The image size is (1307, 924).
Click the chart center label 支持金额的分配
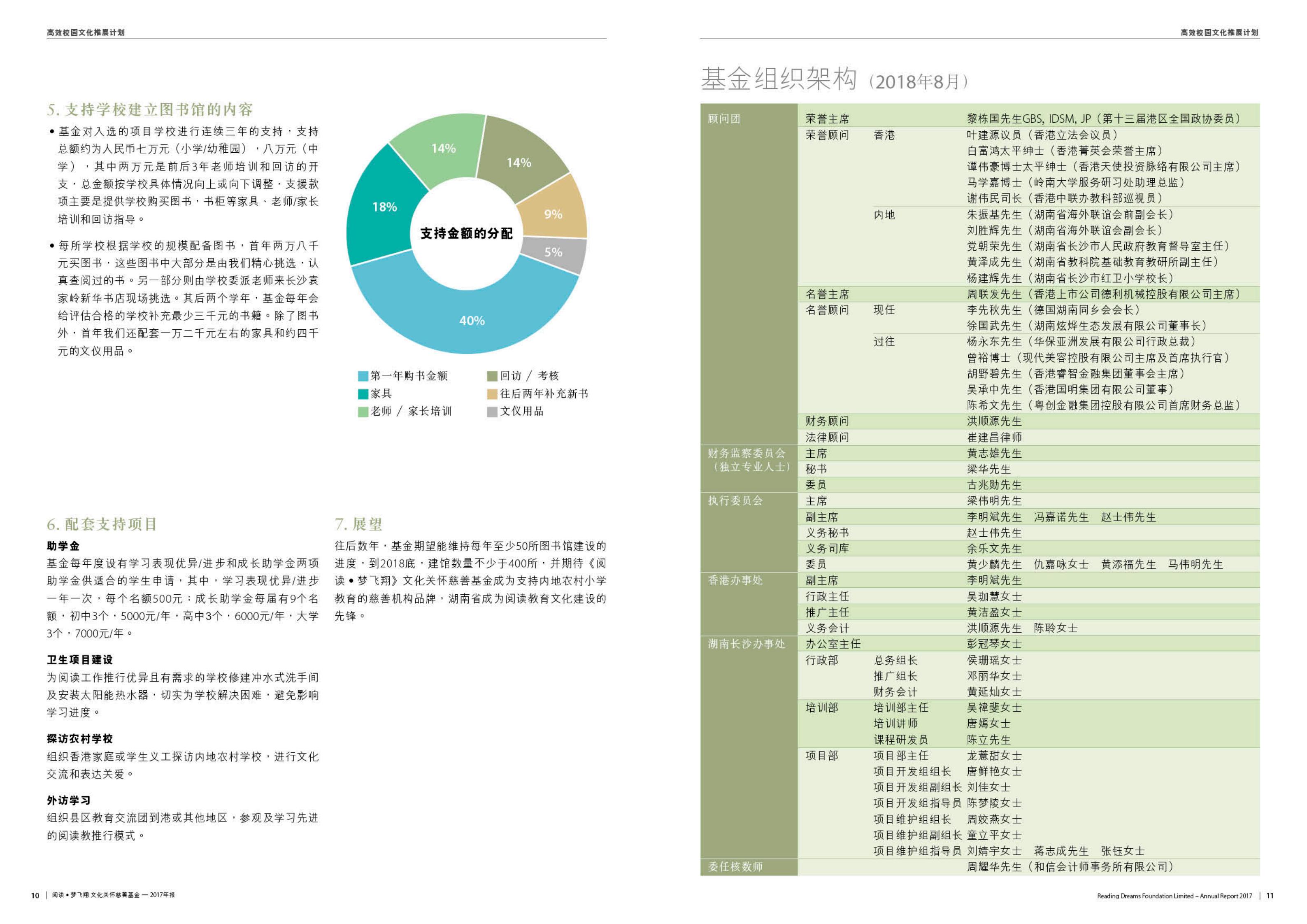466,233
